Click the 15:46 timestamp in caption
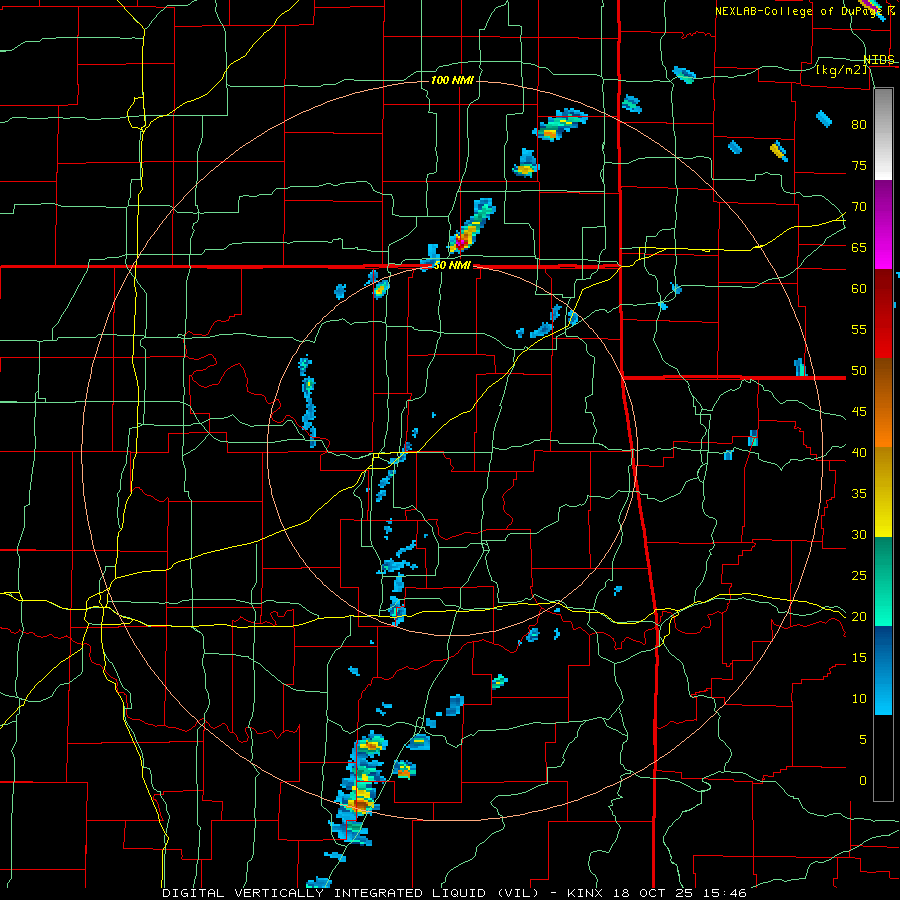The width and height of the screenshot is (900, 900). pos(727,893)
